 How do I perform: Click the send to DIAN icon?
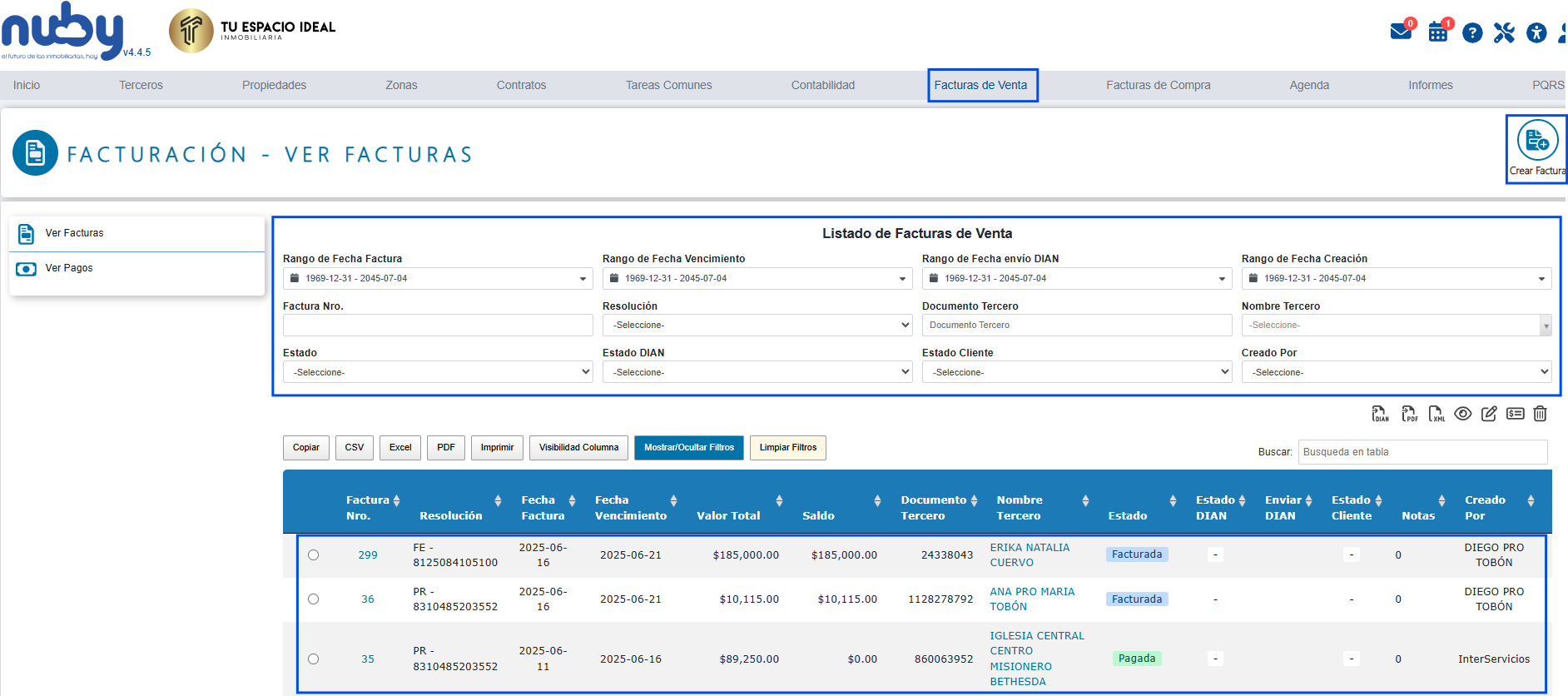[1380, 414]
